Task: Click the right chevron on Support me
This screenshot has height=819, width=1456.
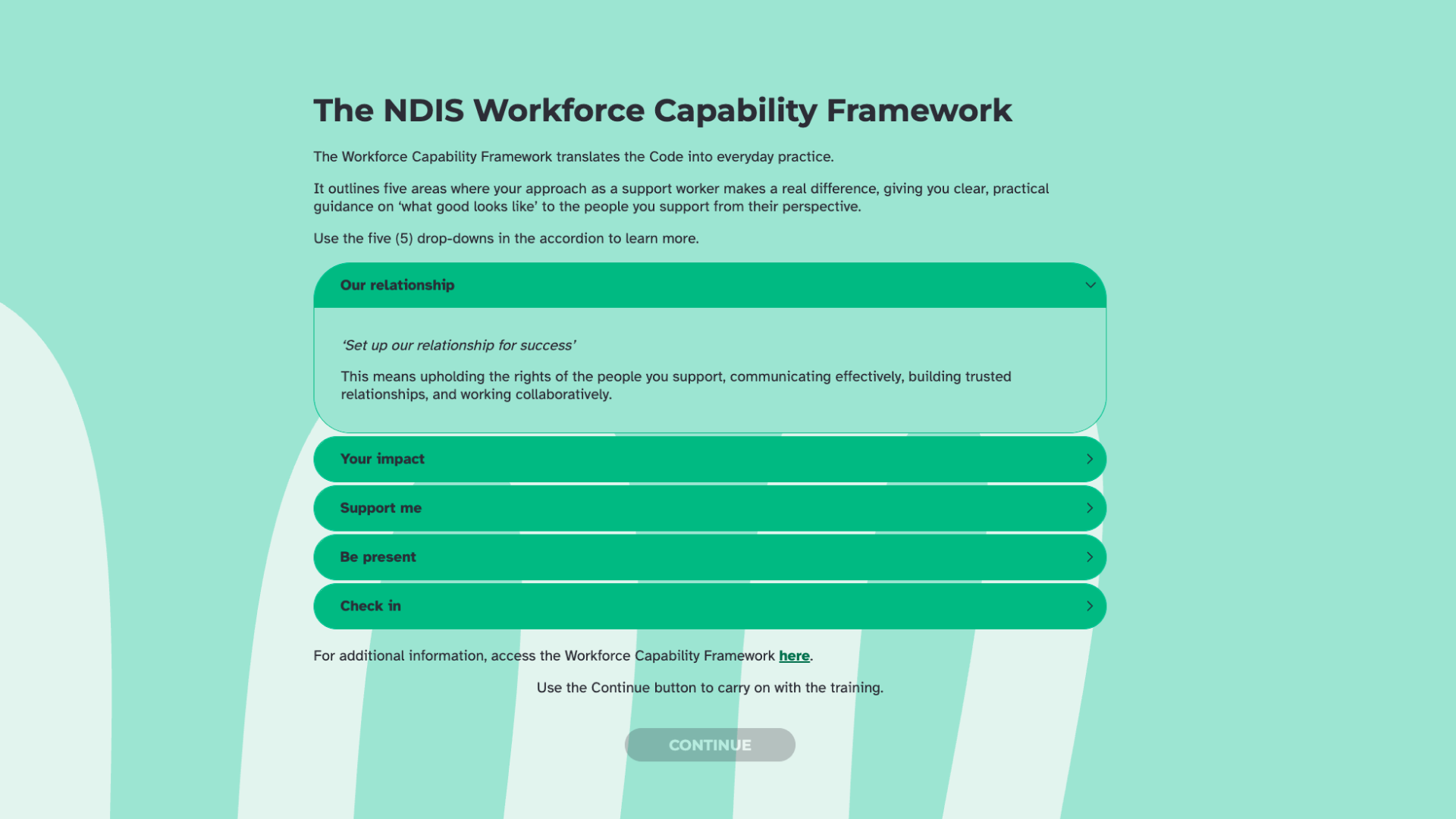Action: 1090,508
